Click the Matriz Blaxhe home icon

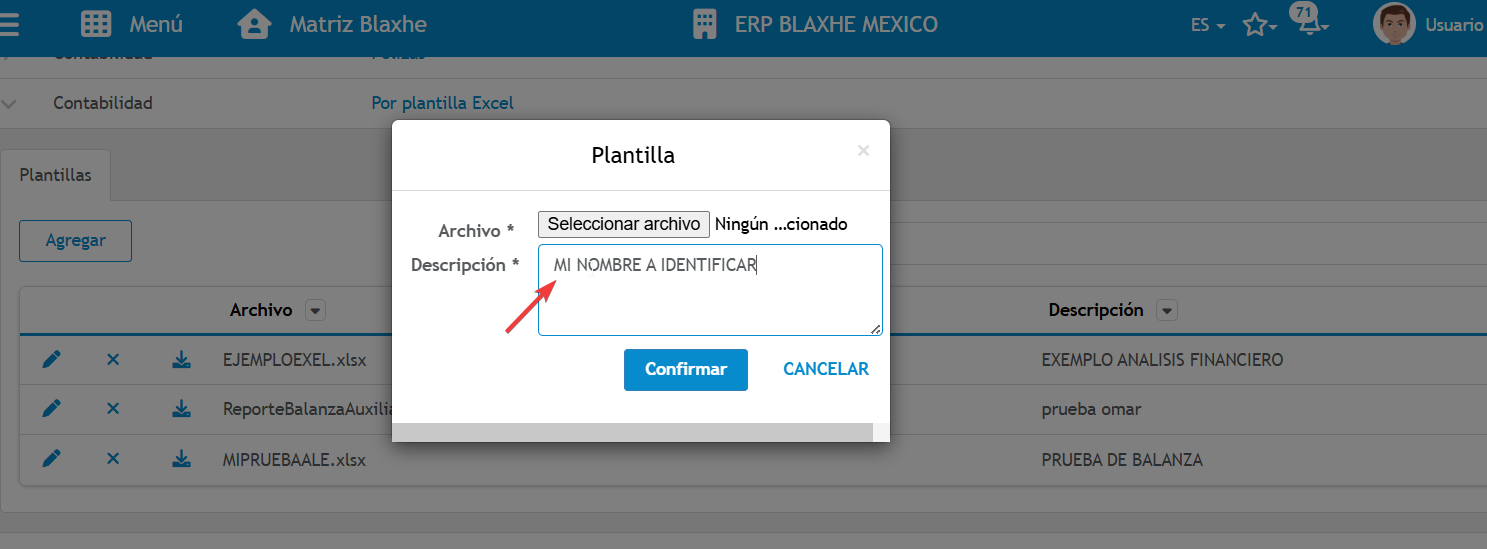click(x=255, y=25)
